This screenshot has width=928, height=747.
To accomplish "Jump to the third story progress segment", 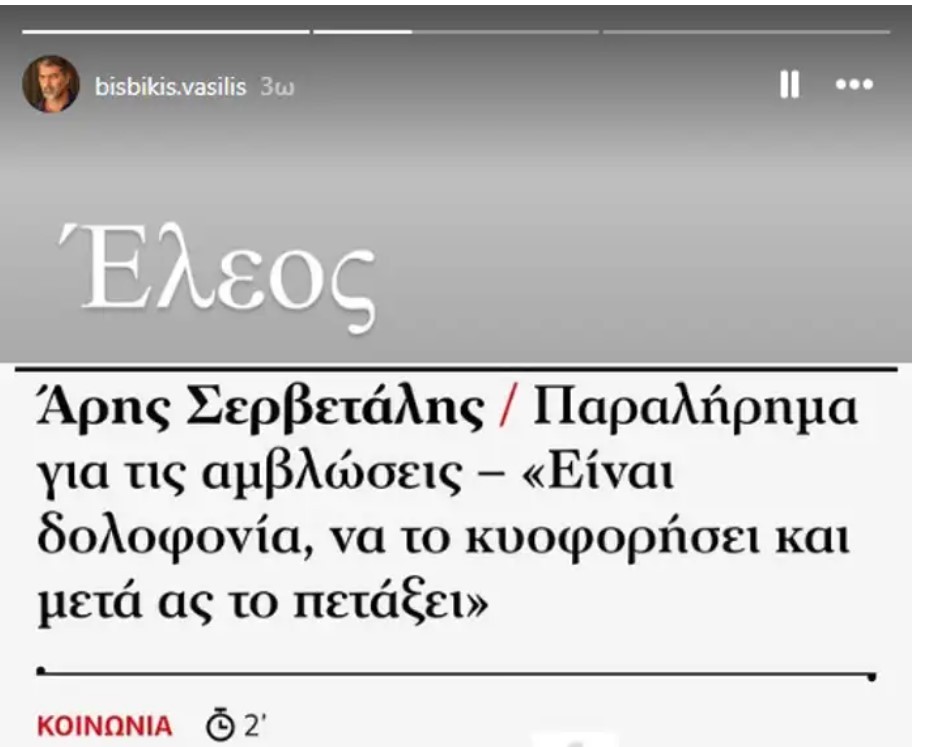I will coord(746,31).
